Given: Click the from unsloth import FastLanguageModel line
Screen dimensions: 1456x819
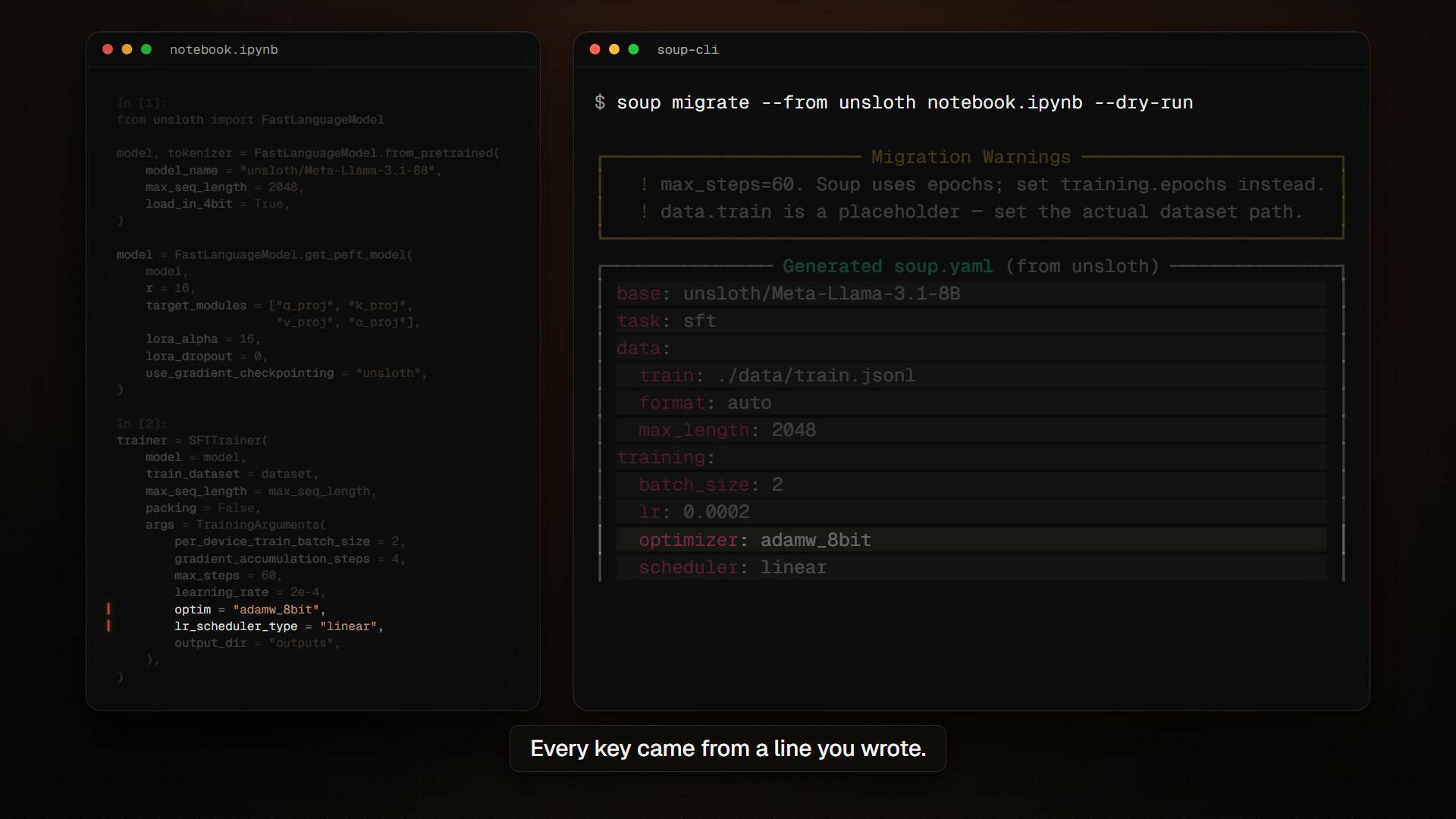Looking at the screenshot, I should [x=250, y=120].
